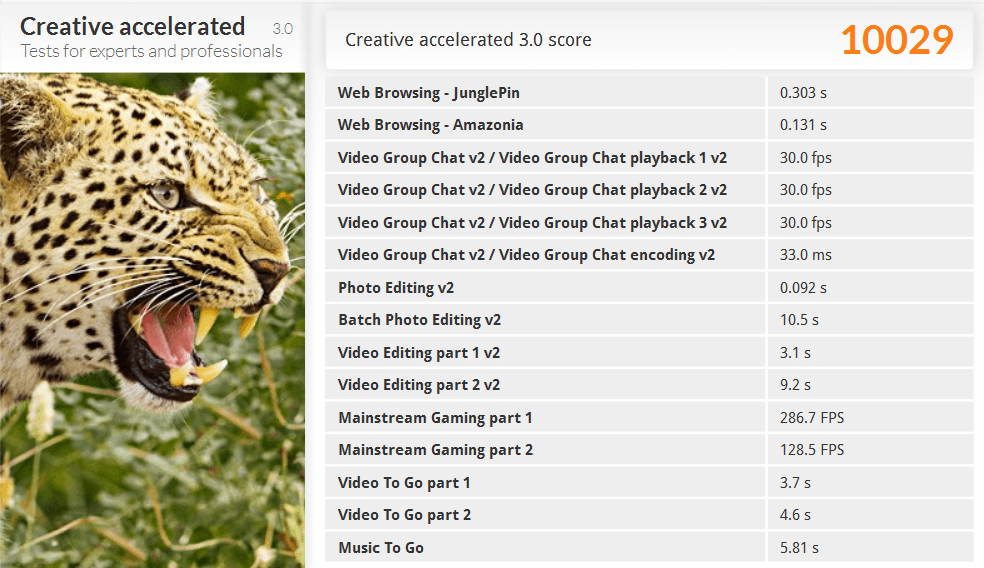Click Video Group Chat playback 3 v2 row
984x568 pixels.
649,222
